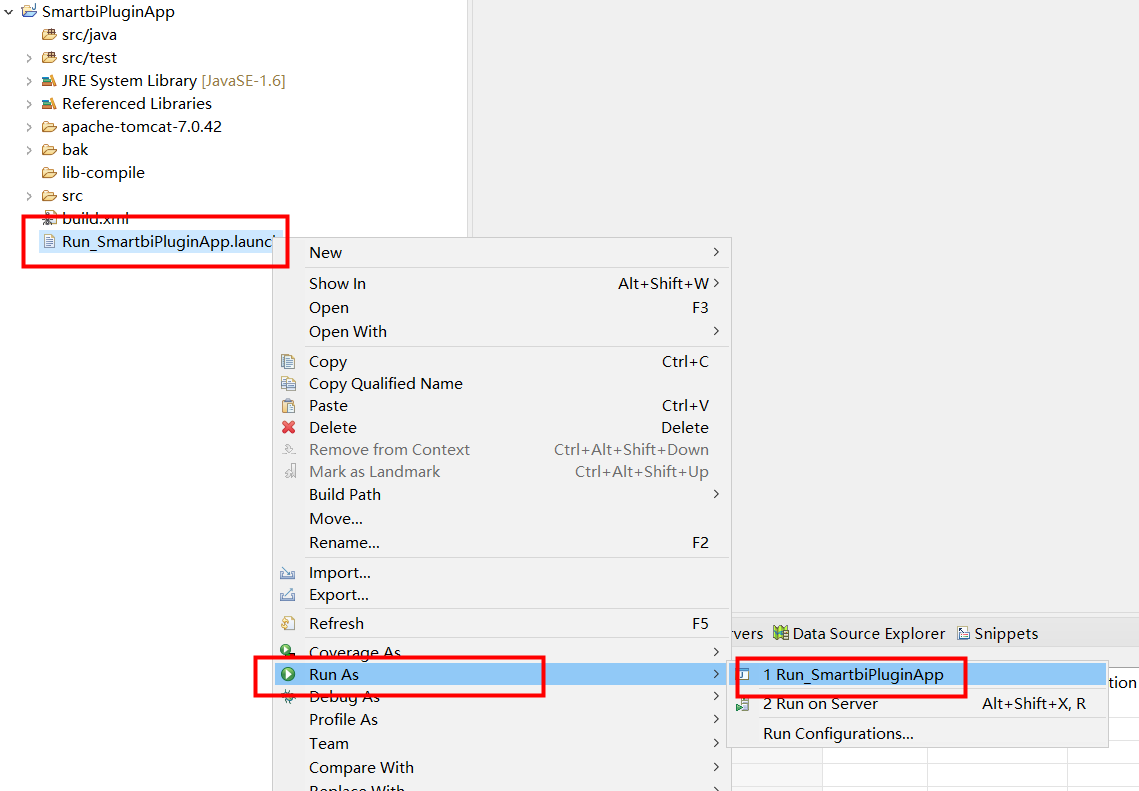This screenshot has width=1139, height=791.
Task: Click the Alt+Shift+X, R shortcut text
Action: pyautogui.click(x=1034, y=704)
